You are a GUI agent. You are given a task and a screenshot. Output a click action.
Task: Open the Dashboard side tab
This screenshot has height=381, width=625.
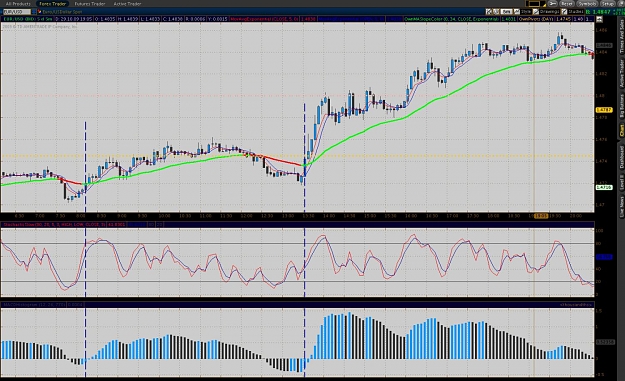[x=621, y=156]
